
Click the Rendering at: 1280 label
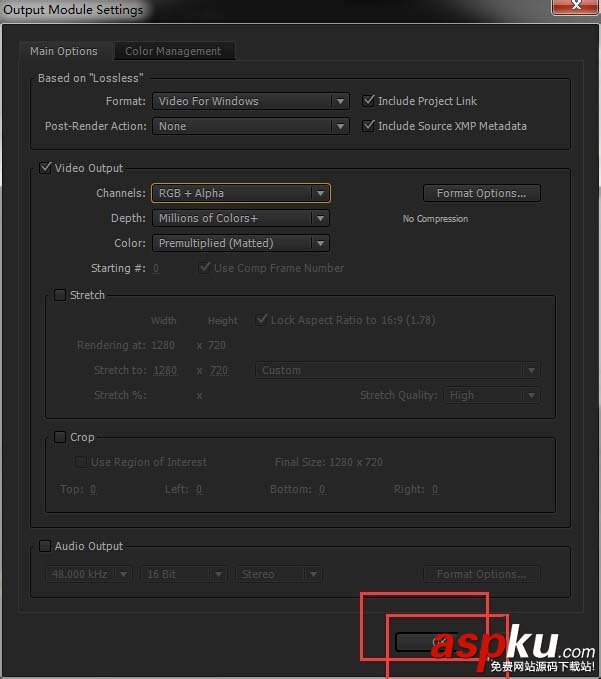coord(126,346)
